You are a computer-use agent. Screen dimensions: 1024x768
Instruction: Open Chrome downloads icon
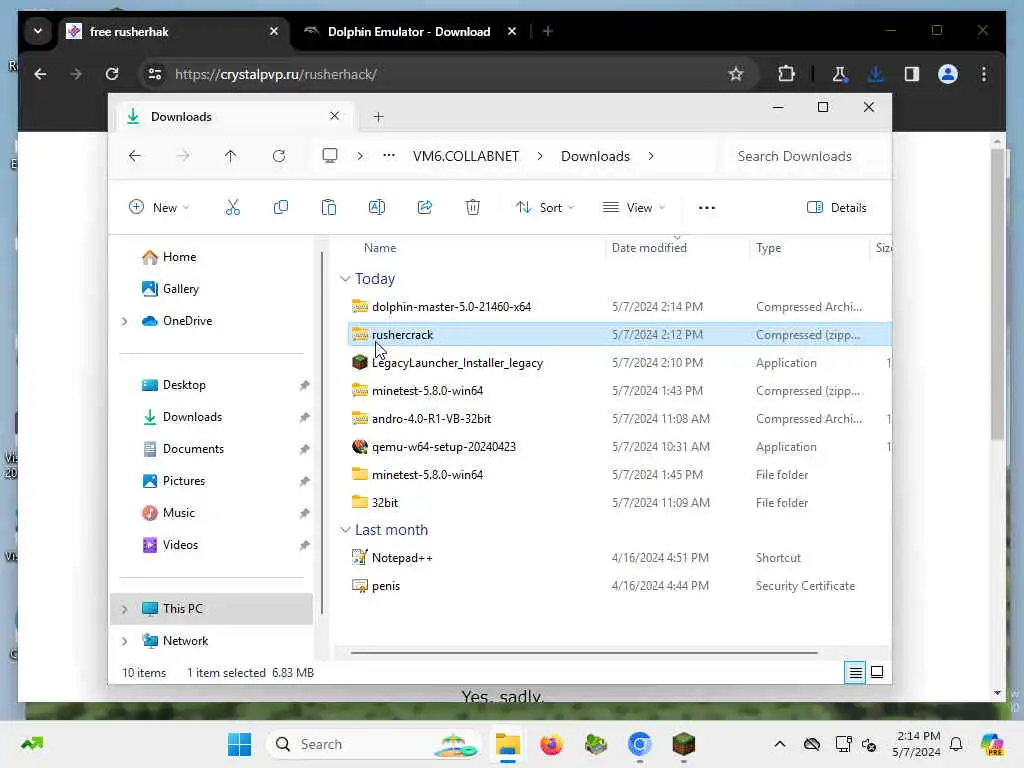point(876,74)
